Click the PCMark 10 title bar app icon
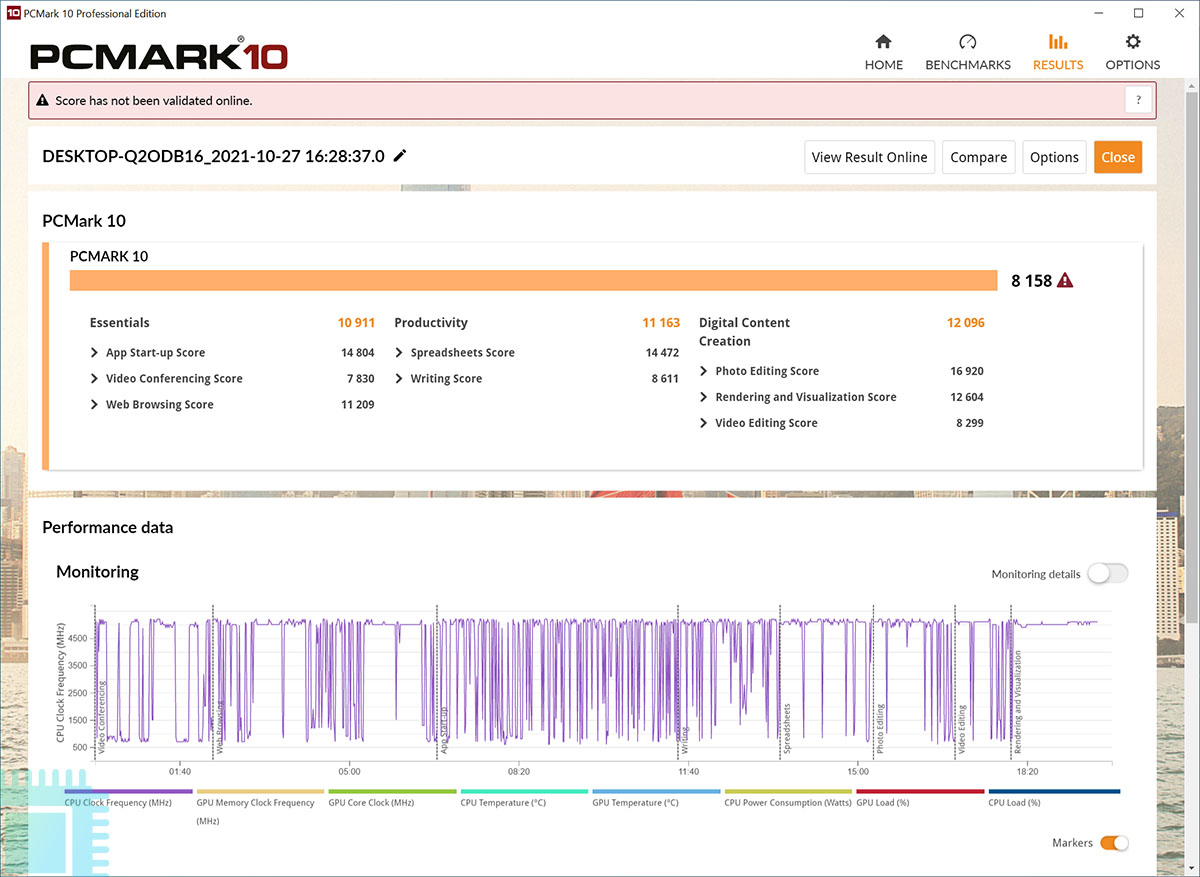 (14, 14)
